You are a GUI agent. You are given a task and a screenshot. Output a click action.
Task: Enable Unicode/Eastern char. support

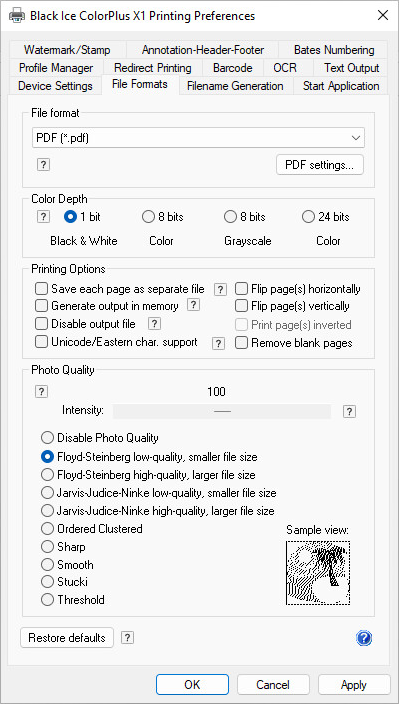[x=41, y=342]
